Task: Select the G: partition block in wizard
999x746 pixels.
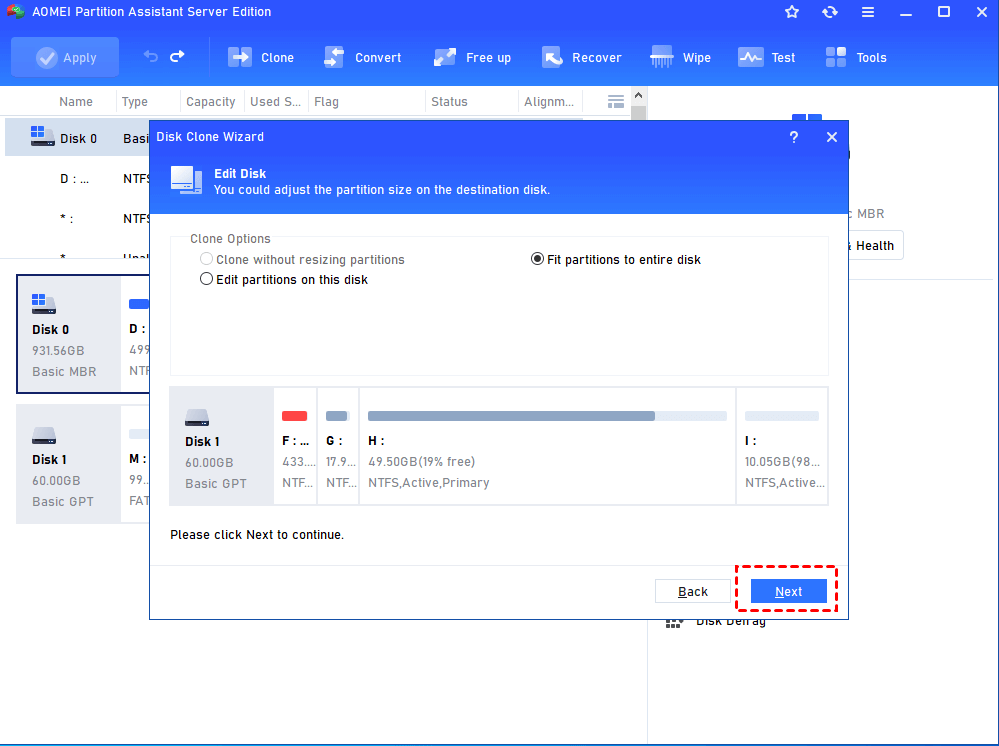Action: pos(338,446)
